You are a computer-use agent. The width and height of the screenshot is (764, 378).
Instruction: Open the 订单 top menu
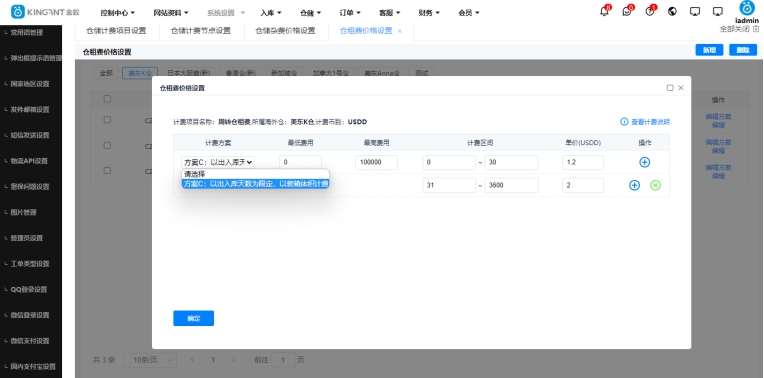pos(350,13)
